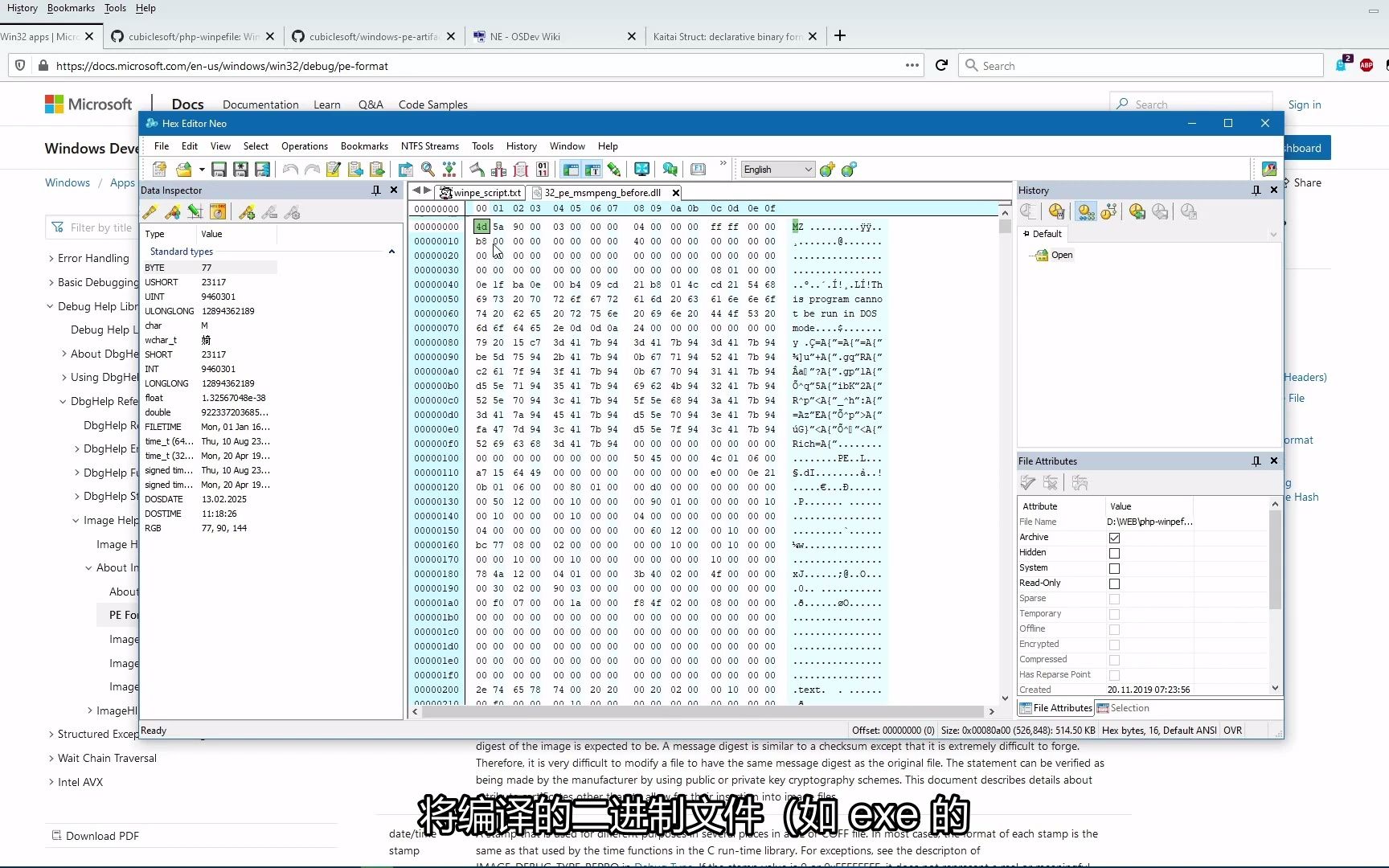Collapse the Standard types group
This screenshot has height=868, width=1389.
click(391, 252)
